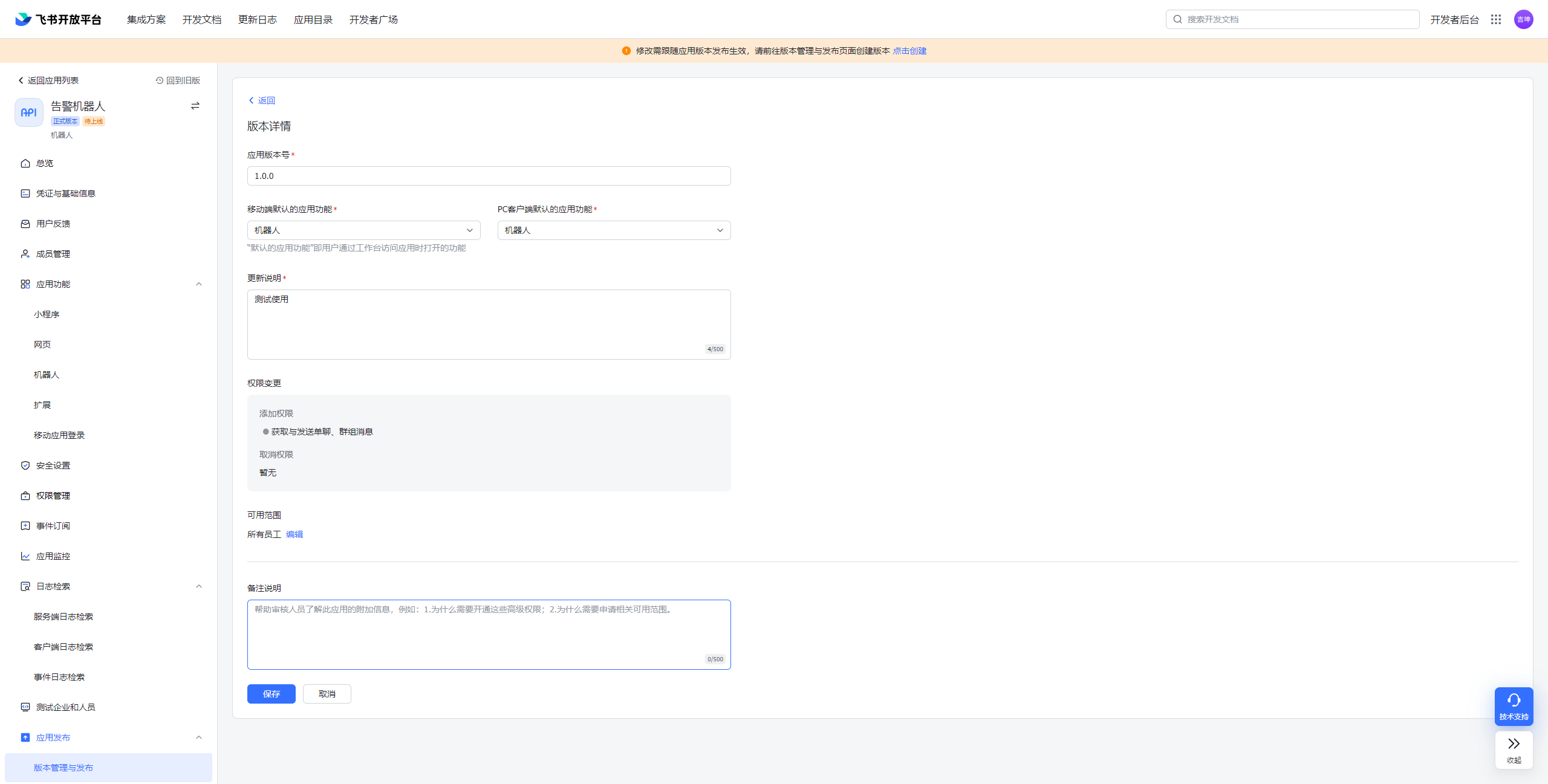Screen dimensions: 1548x784
Task: Click the back arrow beside 返回
Action: pyautogui.click(x=251, y=100)
